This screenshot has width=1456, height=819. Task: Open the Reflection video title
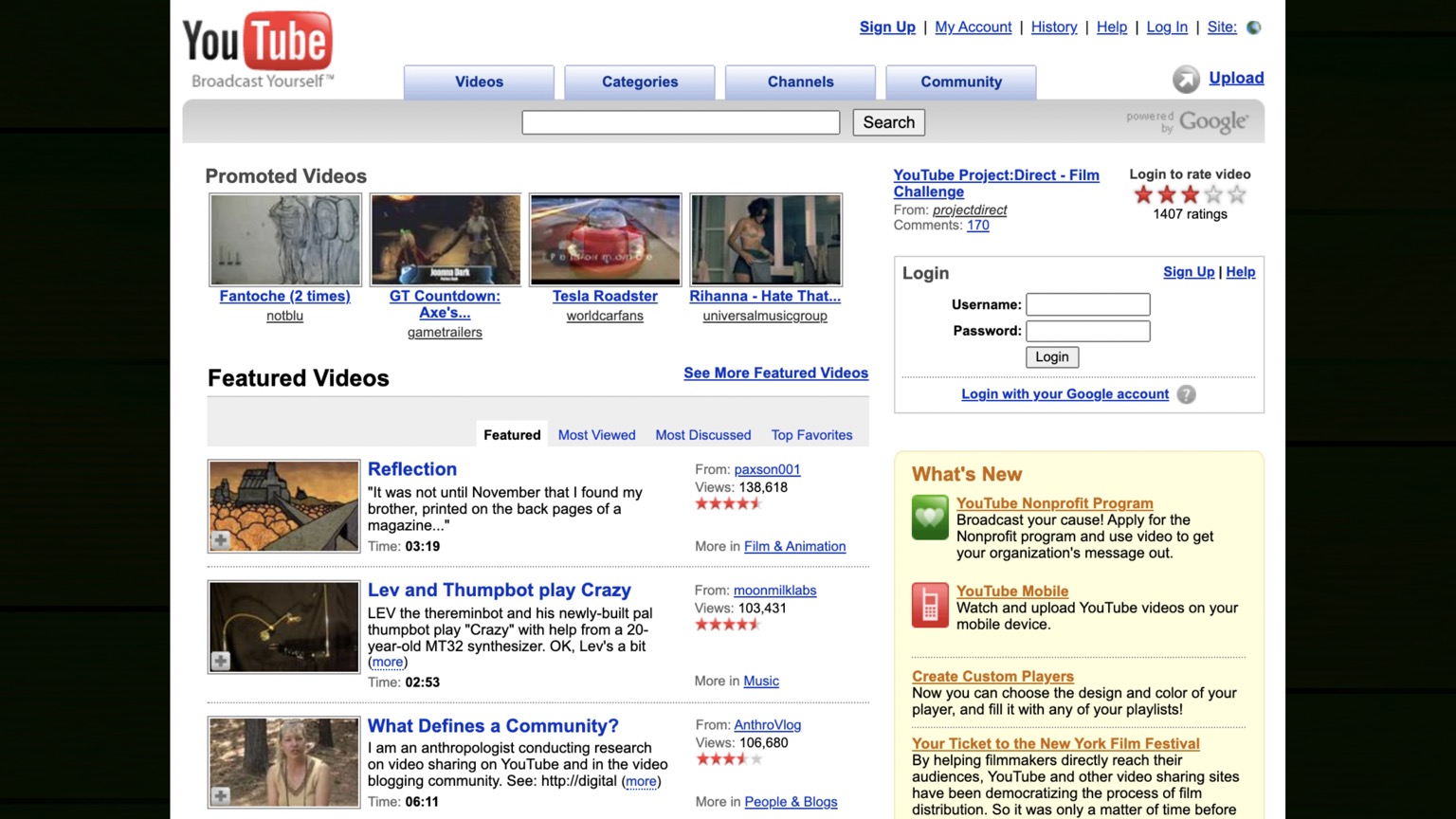[412, 469]
